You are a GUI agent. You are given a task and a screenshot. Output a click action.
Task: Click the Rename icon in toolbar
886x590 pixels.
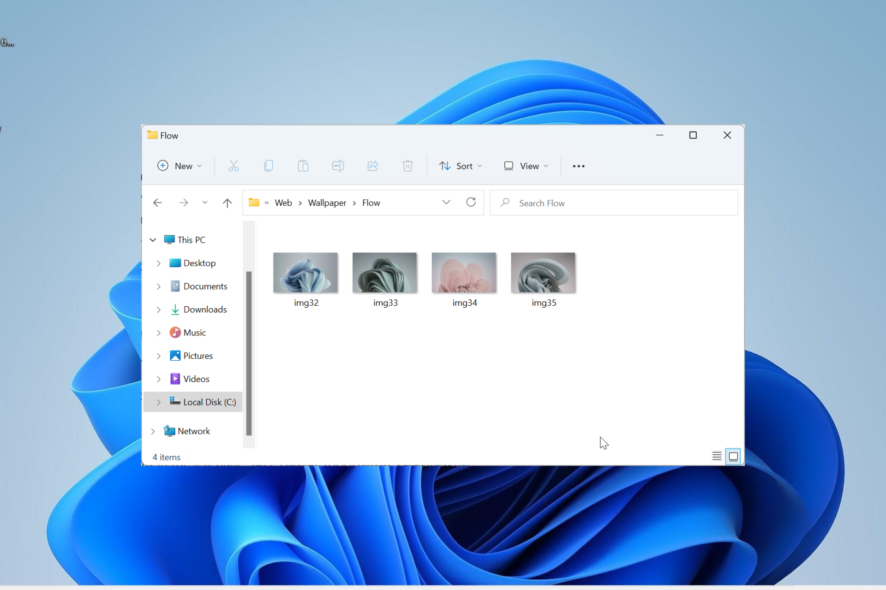[338, 166]
